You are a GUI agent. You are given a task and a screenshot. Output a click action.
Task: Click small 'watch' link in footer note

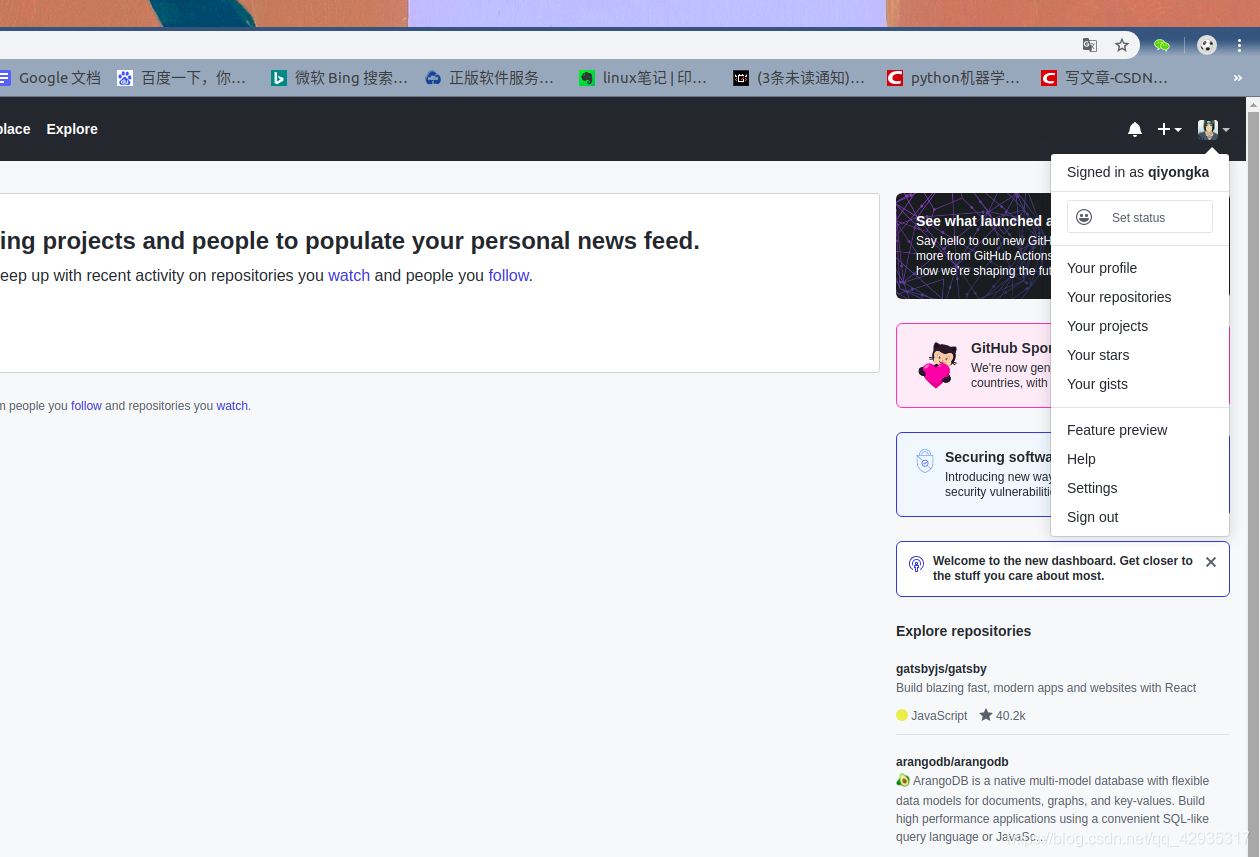pyautogui.click(x=232, y=406)
